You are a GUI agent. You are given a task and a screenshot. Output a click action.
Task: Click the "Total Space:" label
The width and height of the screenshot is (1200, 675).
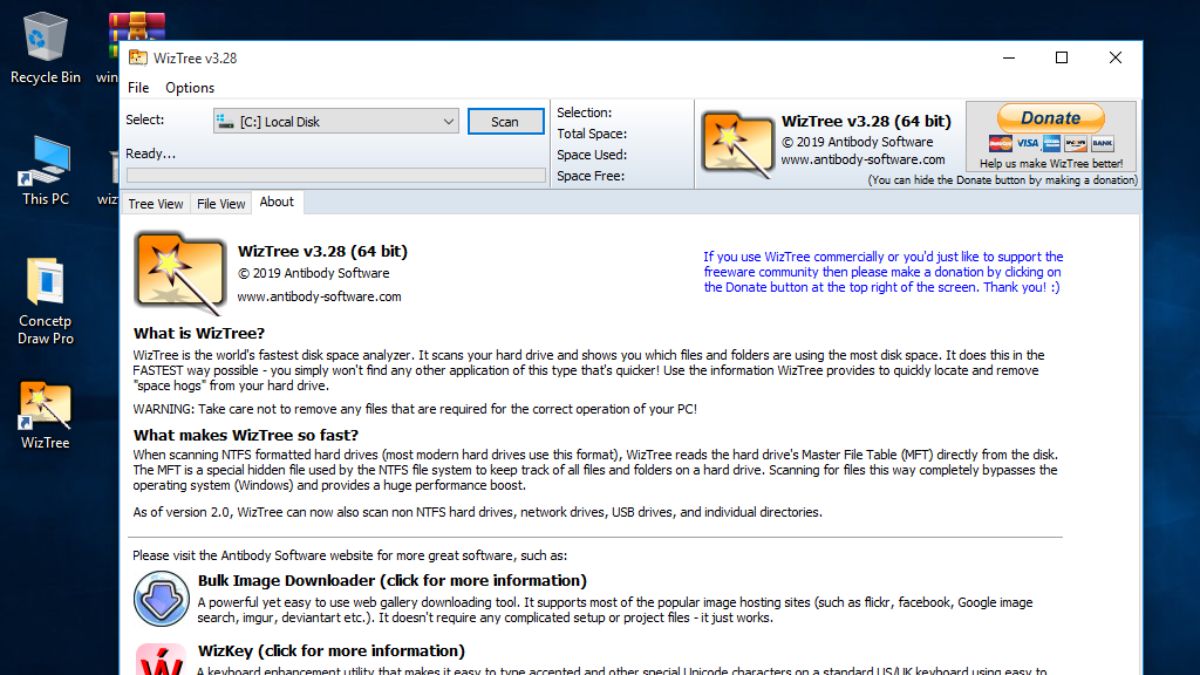tap(592, 133)
